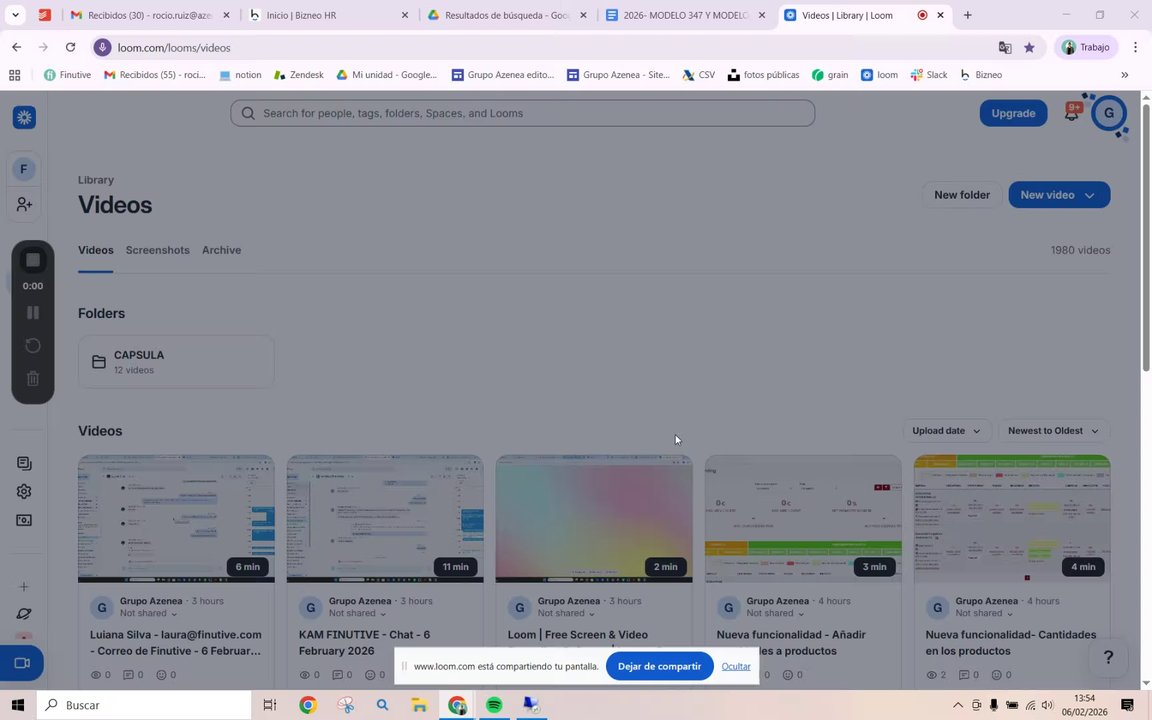Screen dimensions: 1152x720
Task: Click the planet Spaces icon in the sidebar
Action: coord(24,613)
